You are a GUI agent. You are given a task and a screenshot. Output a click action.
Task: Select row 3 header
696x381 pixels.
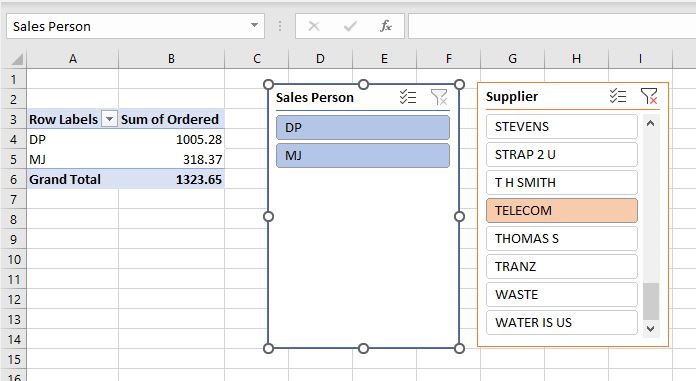pyautogui.click(x=13, y=119)
